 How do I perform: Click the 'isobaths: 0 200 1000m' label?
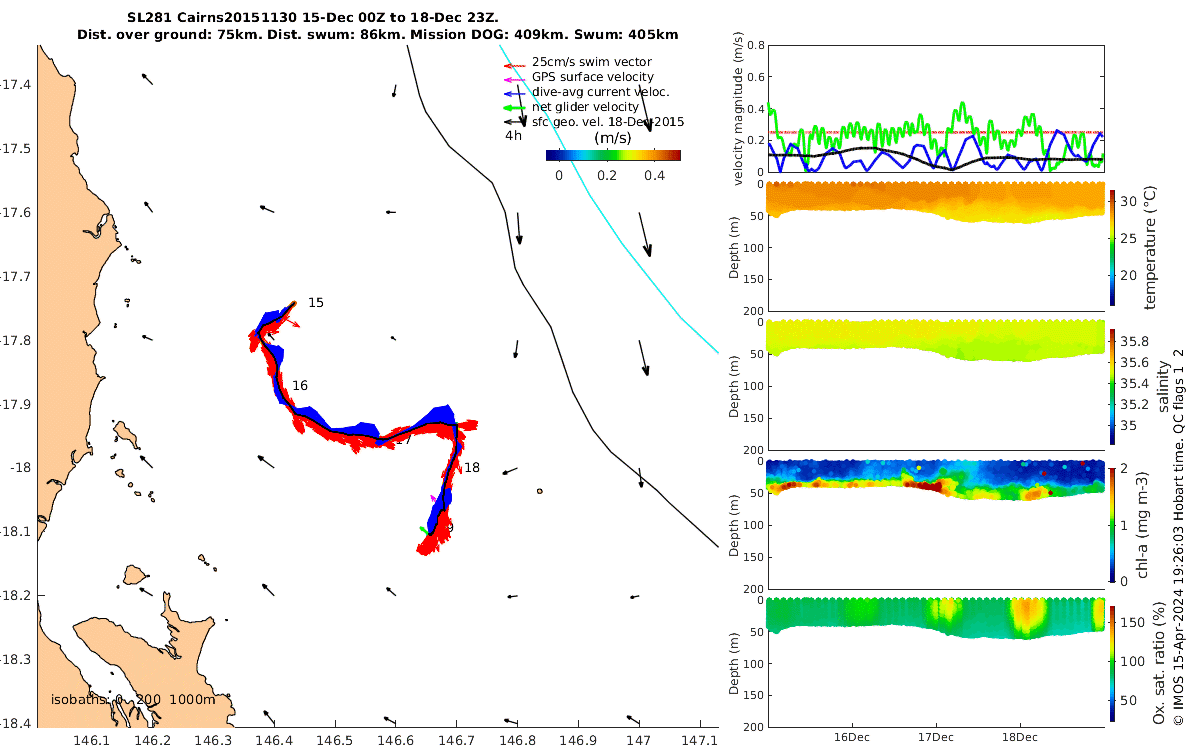pyautogui.click(x=133, y=700)
